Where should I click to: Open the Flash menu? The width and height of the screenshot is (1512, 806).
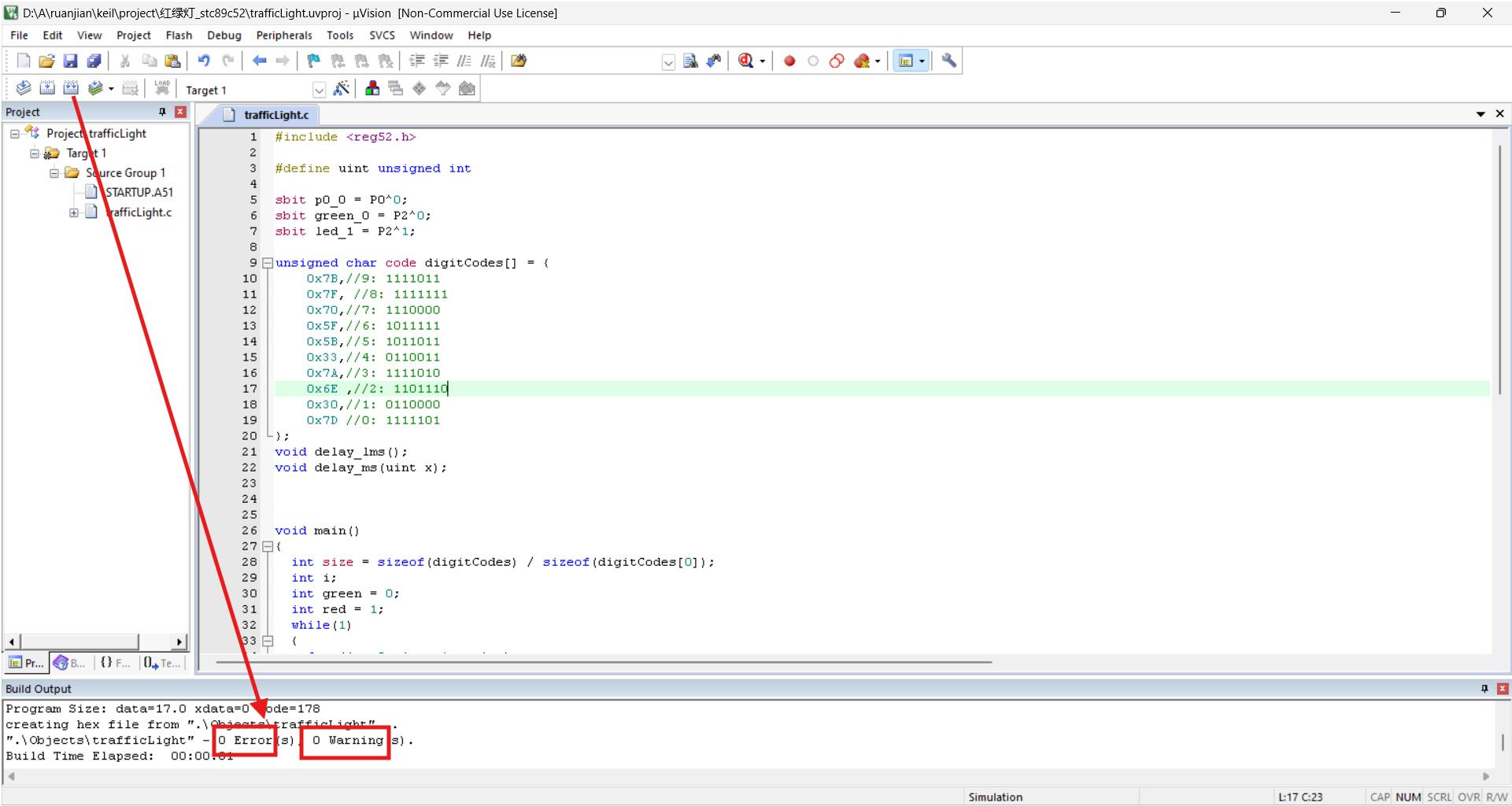(179, 35)
